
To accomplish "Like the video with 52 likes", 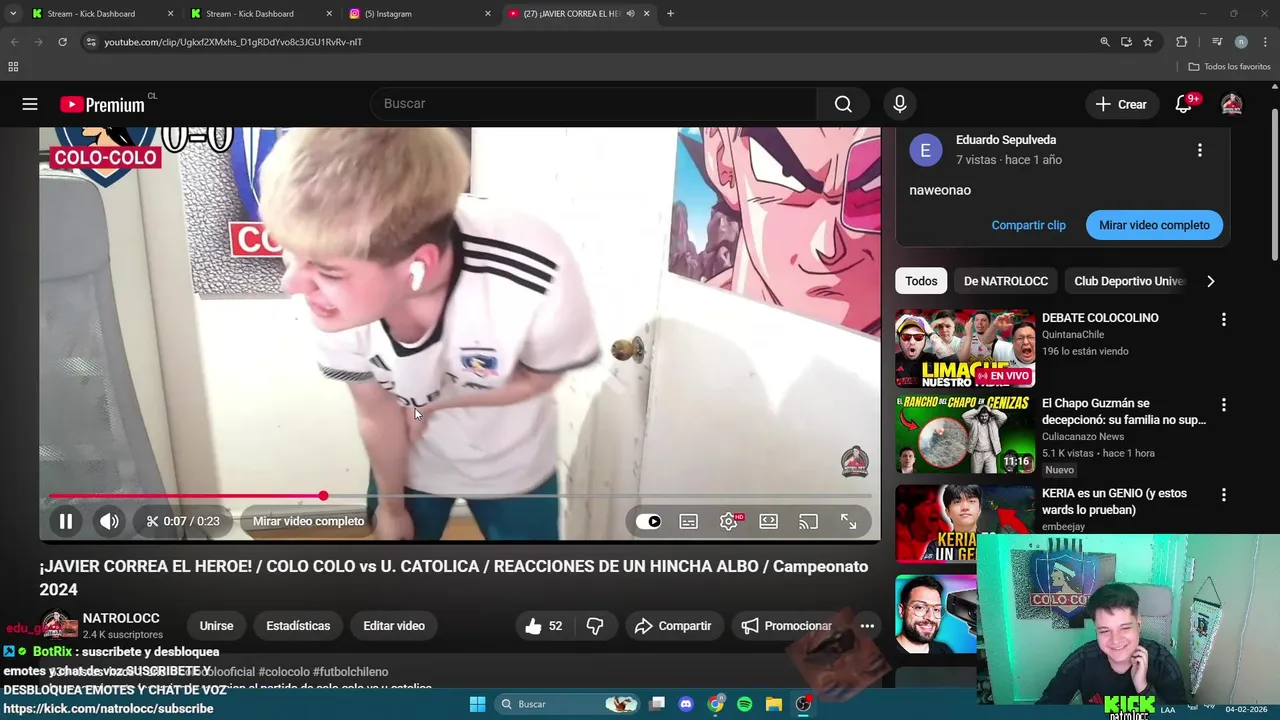I will pos(543,626).
